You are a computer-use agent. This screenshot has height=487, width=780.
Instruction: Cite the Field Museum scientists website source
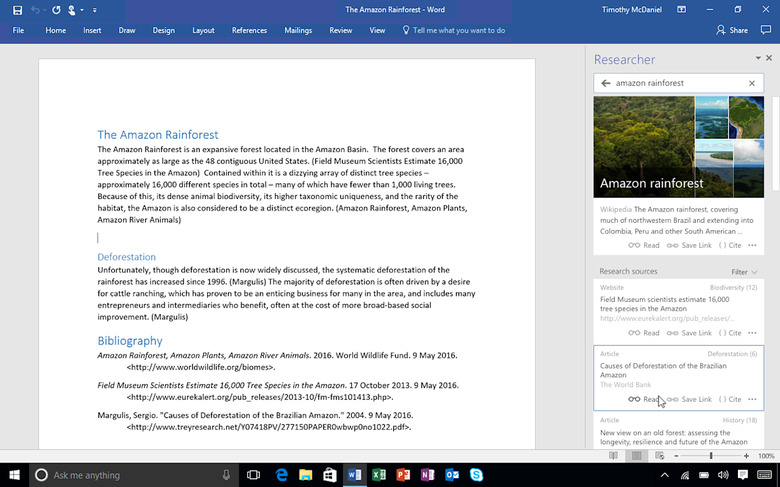729,333
